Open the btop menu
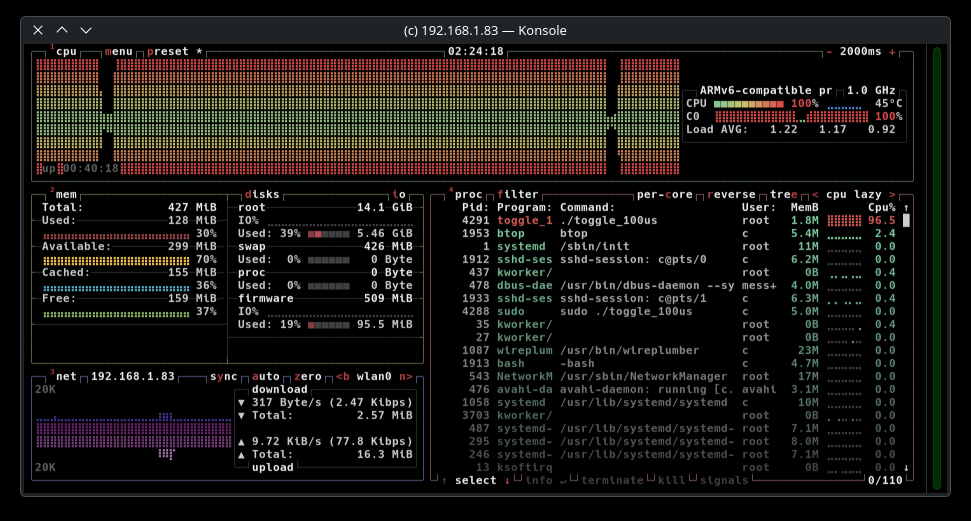This screenshot has height=521, width=971. [118, 51]
